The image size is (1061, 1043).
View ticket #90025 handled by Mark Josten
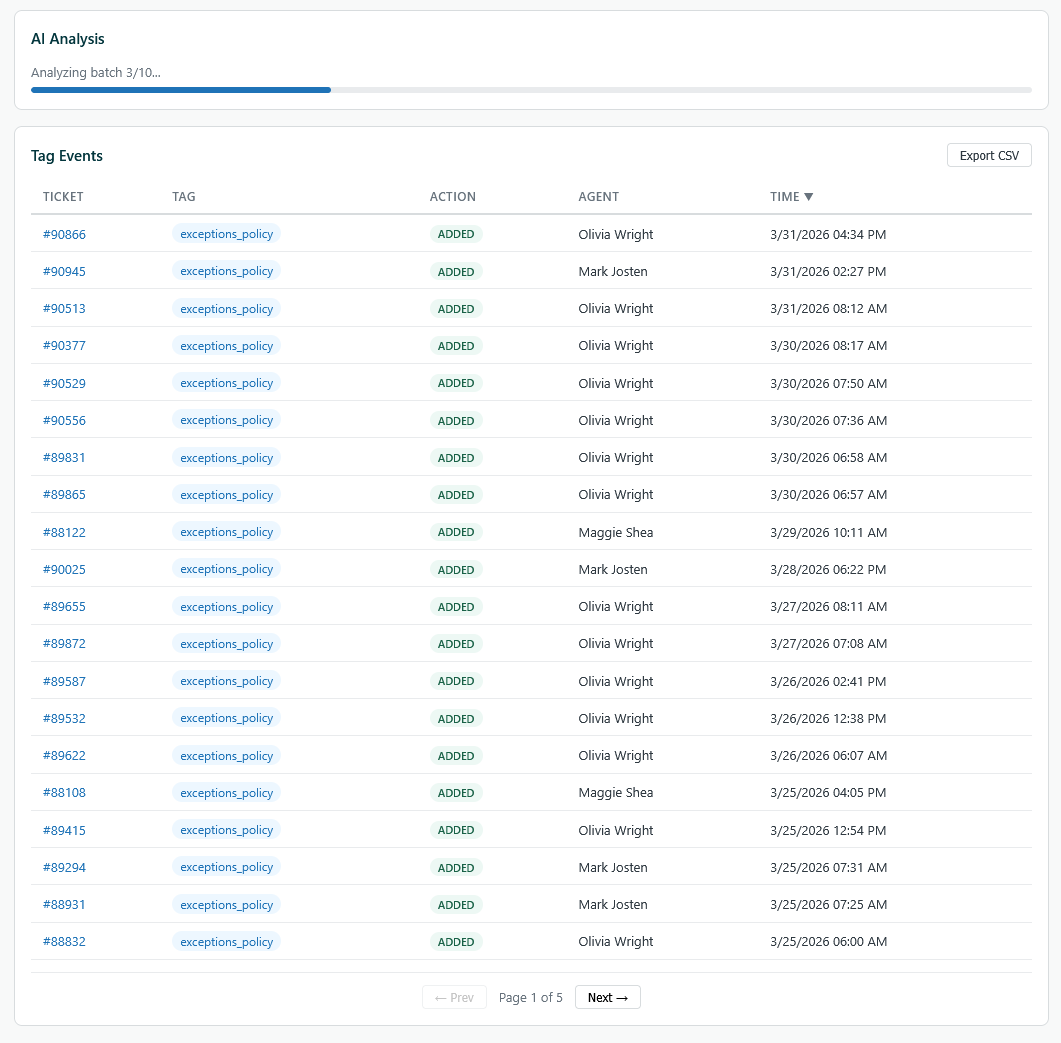point(64,569)
